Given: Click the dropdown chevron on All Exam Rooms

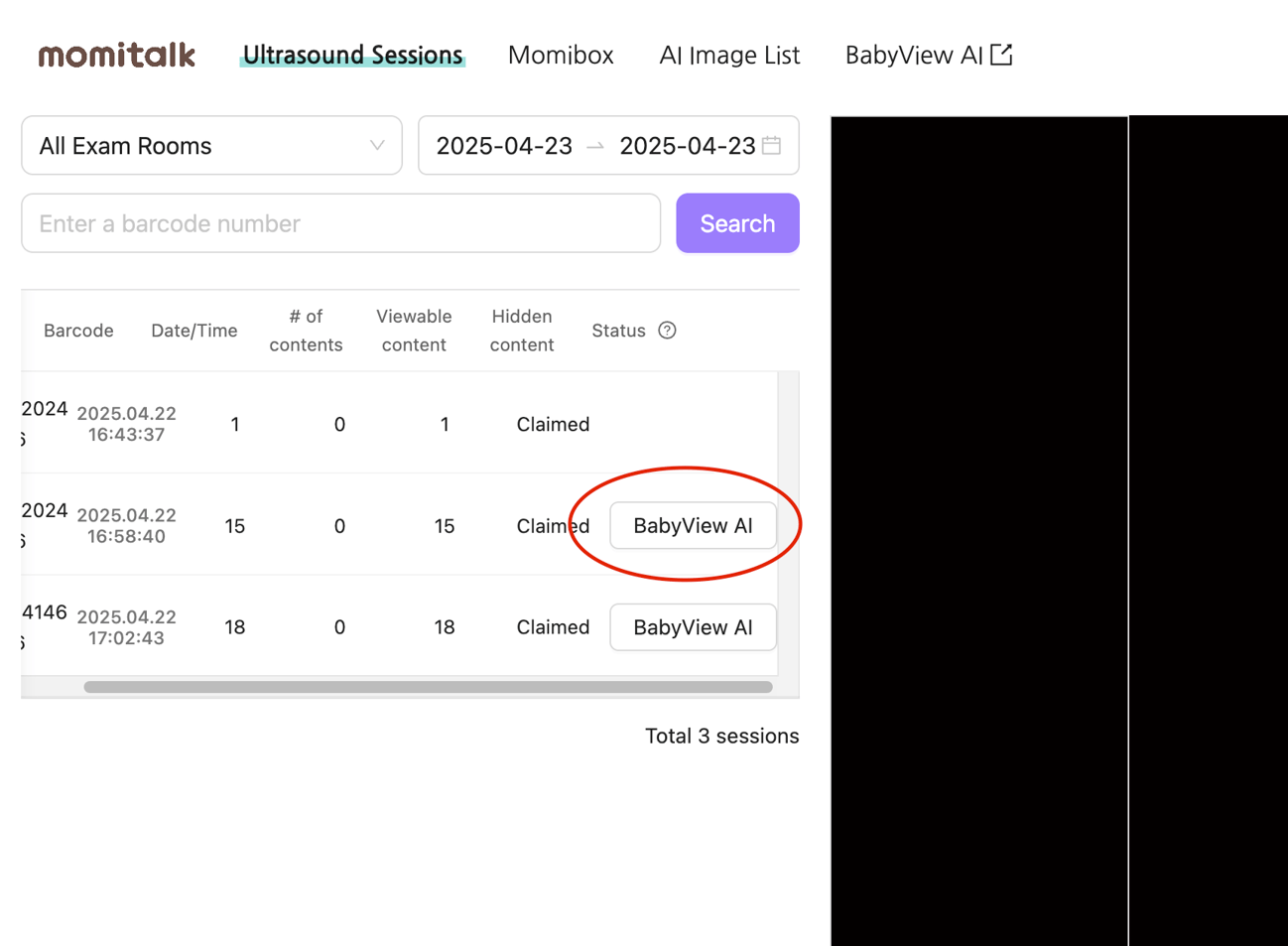Looking at the screenshot, I should point(377,145).
